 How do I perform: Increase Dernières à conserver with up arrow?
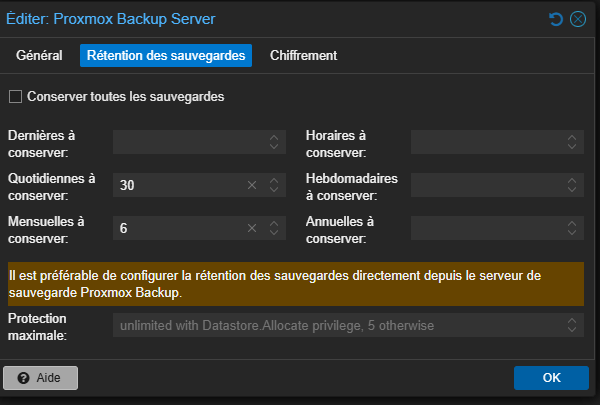[x=274, y=137]
